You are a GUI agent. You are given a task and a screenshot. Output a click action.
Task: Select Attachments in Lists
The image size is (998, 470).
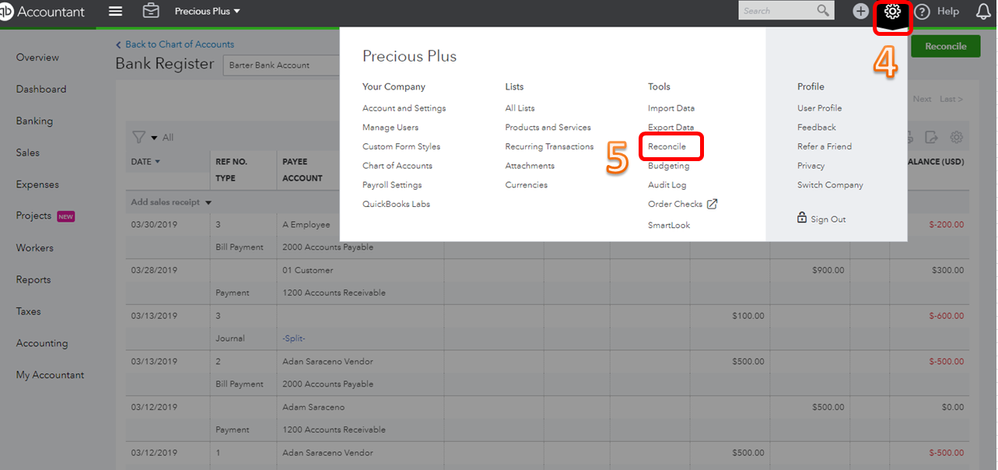530,166
